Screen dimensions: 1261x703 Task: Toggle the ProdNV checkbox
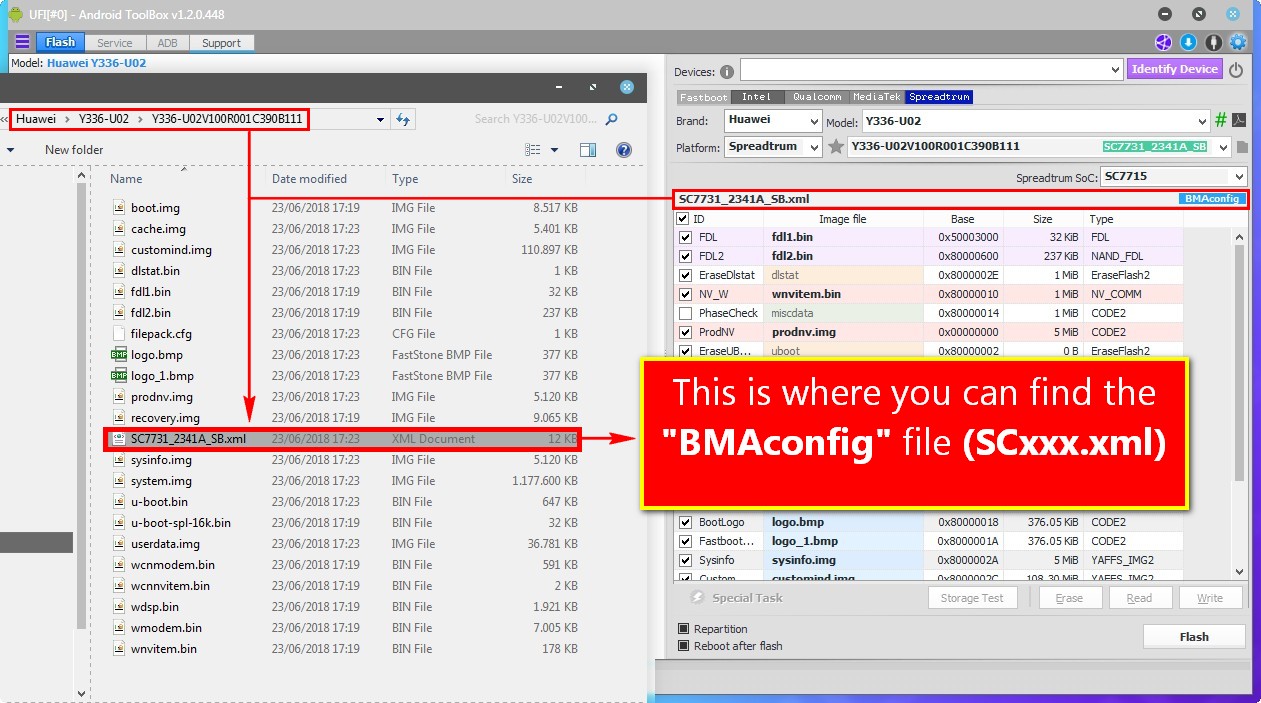pyautogui.click(x=685, y=333)
